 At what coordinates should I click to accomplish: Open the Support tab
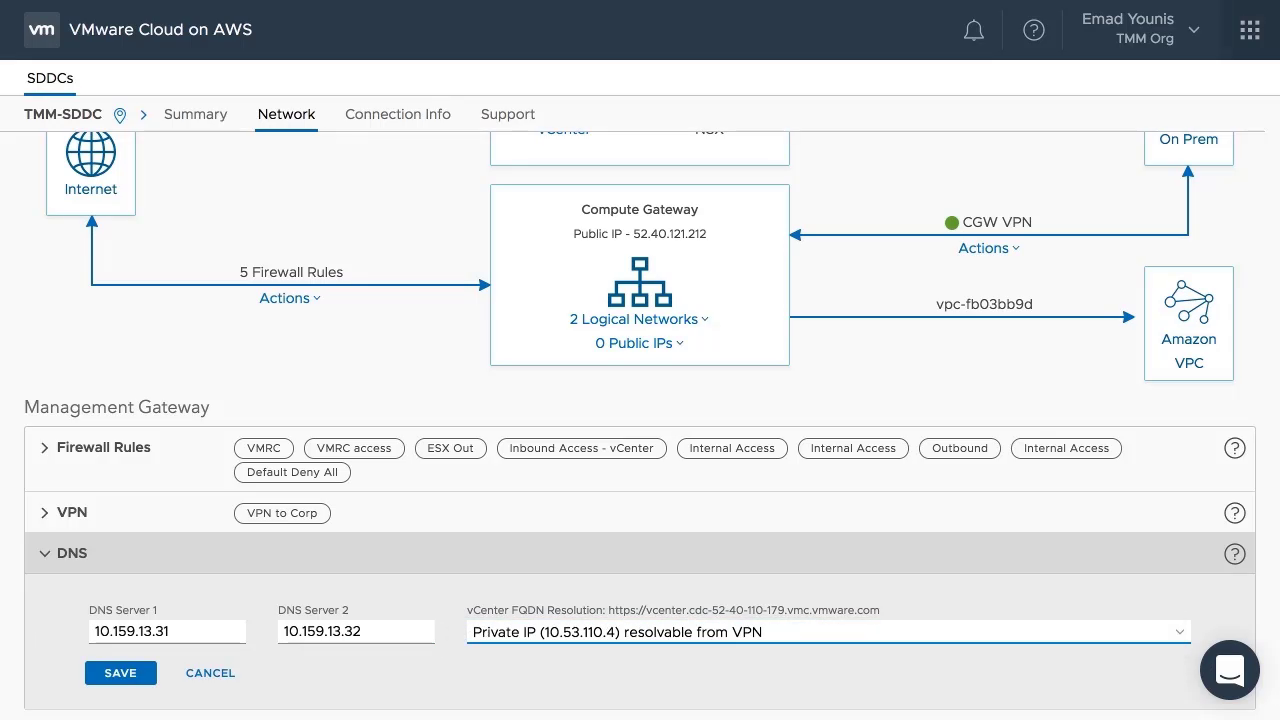pyautogui.click(x=508, y=114)
